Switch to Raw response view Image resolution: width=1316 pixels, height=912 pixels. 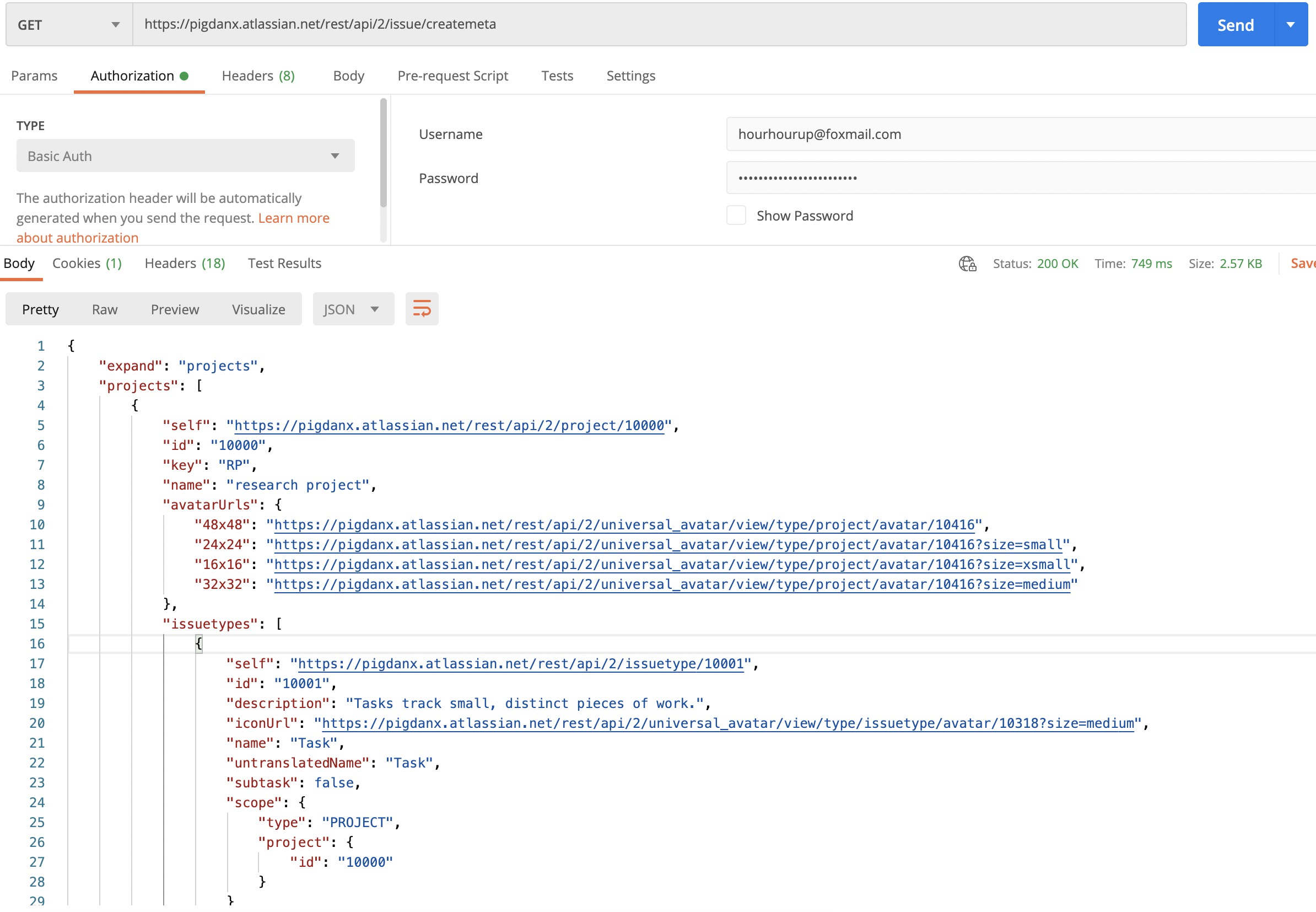[105, 309]
